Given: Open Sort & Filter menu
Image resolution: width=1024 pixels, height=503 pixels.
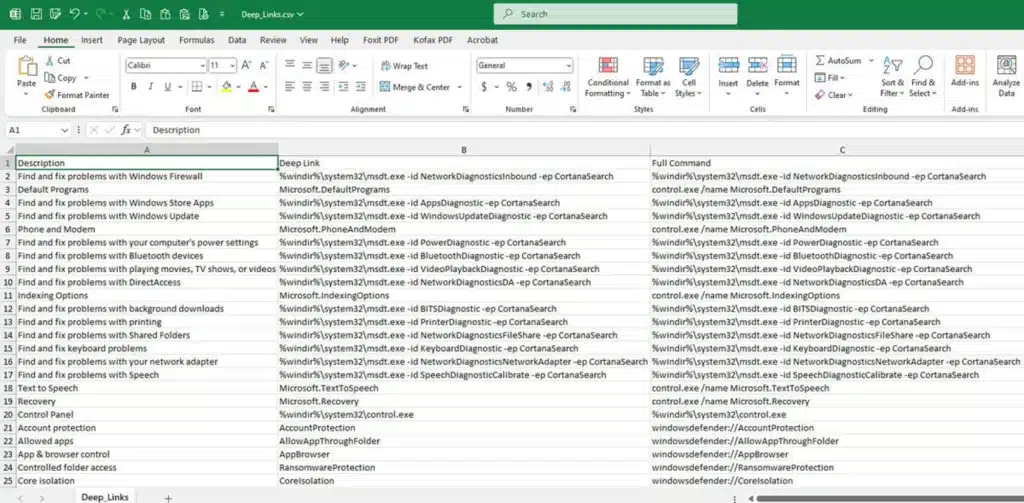Looking at the screenshot, I should pyautogui.click(x=892, y=77).
